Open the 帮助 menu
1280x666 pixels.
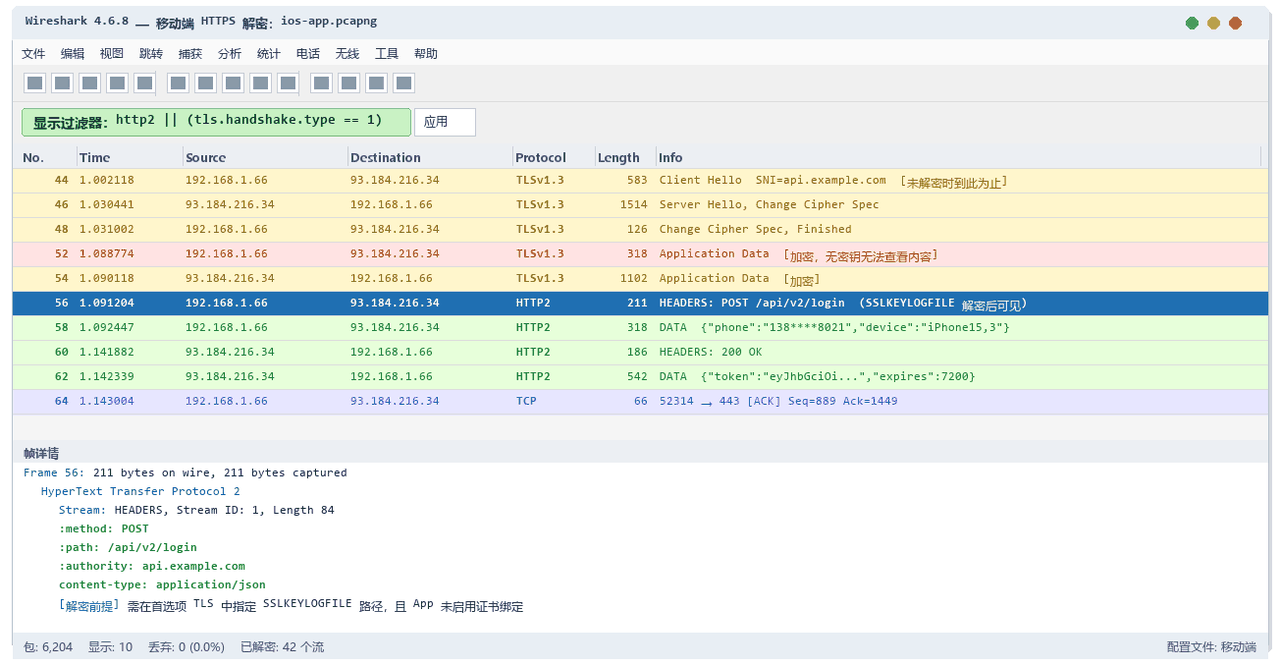(426, 54)
